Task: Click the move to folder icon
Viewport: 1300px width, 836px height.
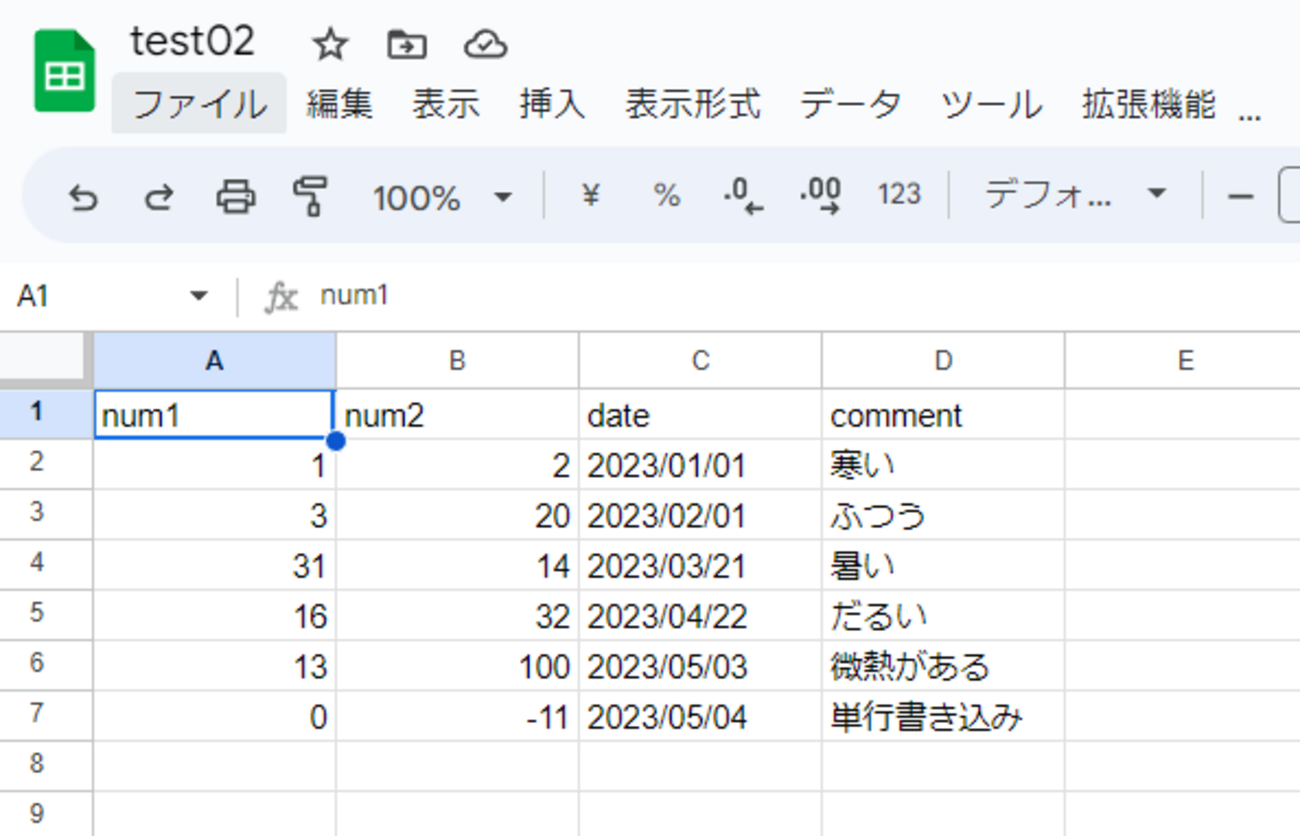Action: pyautogui.click(x=407, y=45)
